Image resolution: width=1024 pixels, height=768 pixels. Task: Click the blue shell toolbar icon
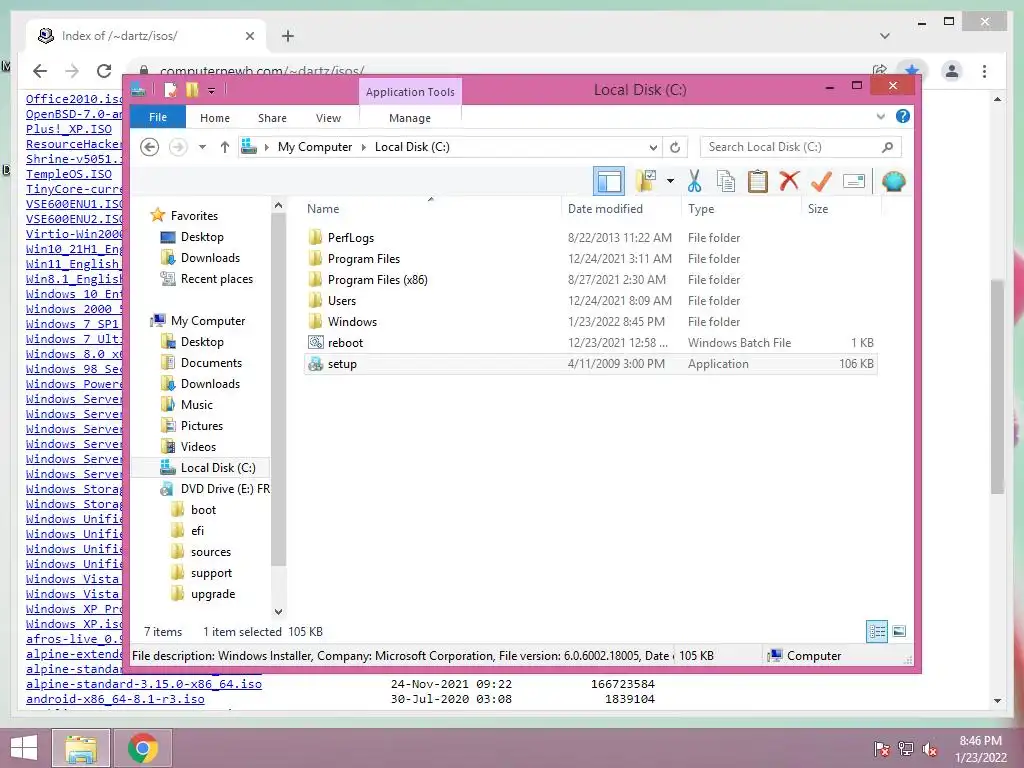pyautogui.click(x=893, y=181)
